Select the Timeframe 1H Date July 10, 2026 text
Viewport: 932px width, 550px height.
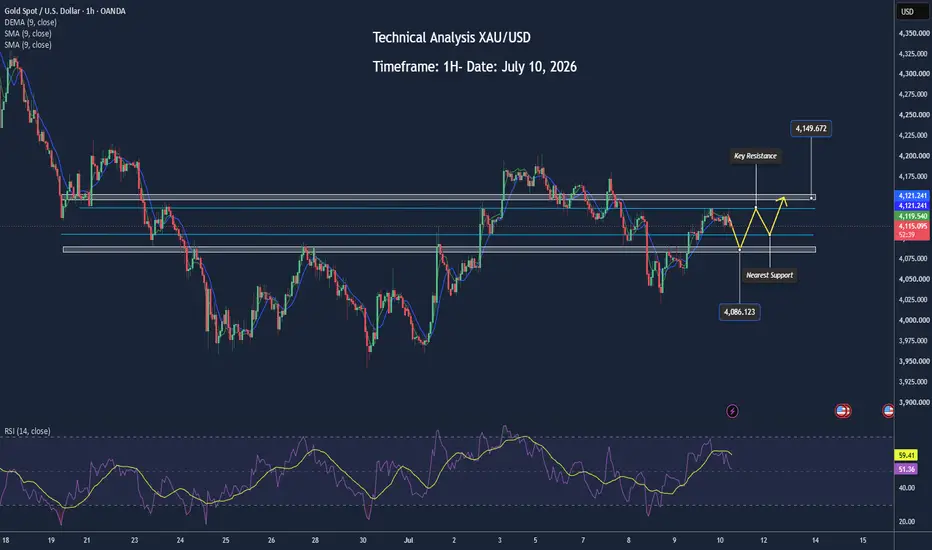474,67
